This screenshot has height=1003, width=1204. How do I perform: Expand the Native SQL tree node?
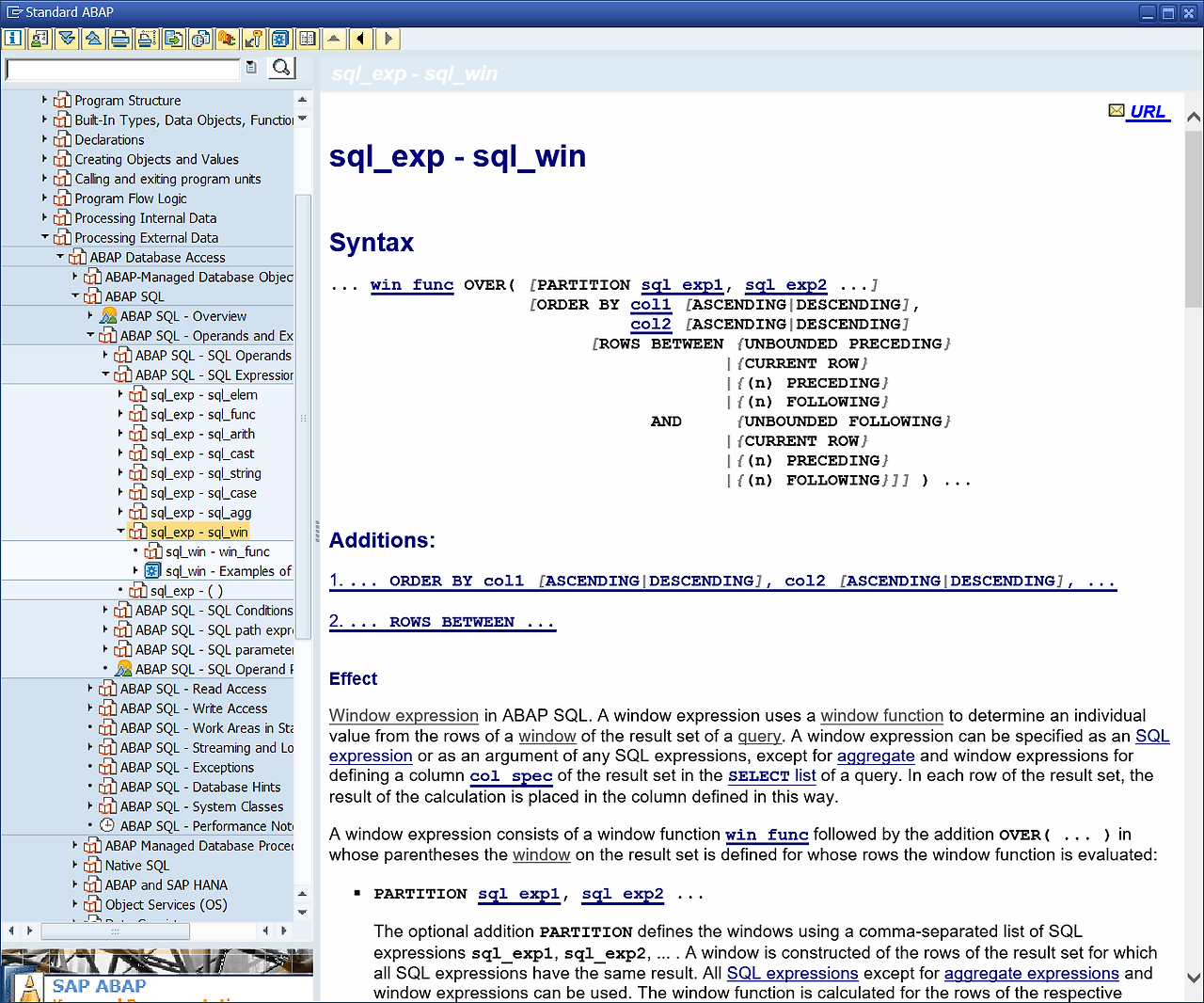coord(75,865)
